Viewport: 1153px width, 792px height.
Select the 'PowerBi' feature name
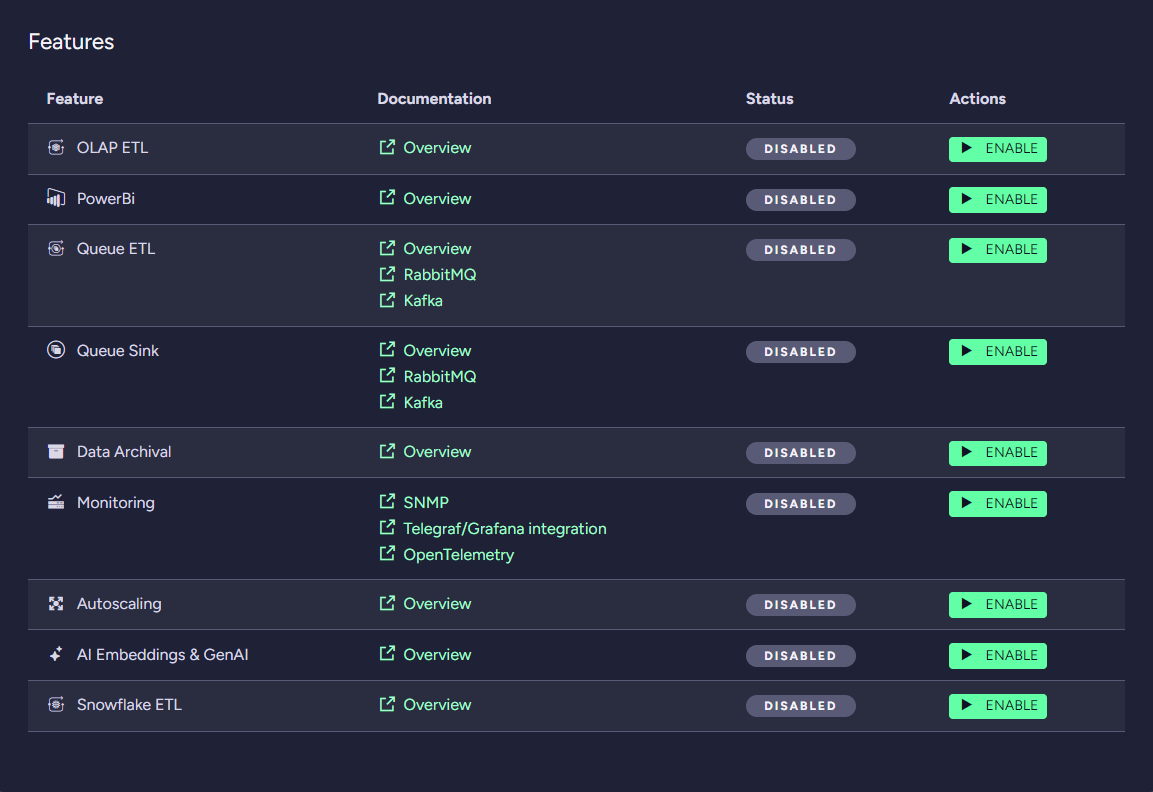pyautogui.click(x=106, y=199)
